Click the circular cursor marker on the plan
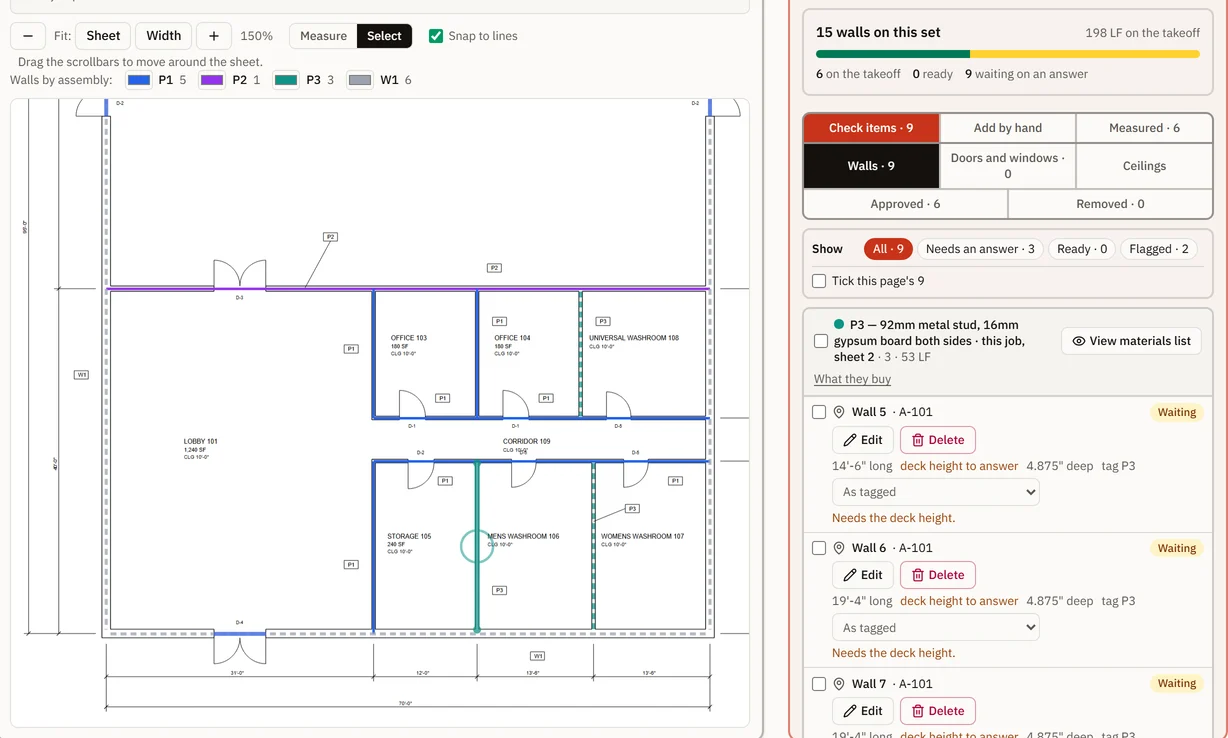The height and width of the screenshot is (738, 1228). [477, 546]
